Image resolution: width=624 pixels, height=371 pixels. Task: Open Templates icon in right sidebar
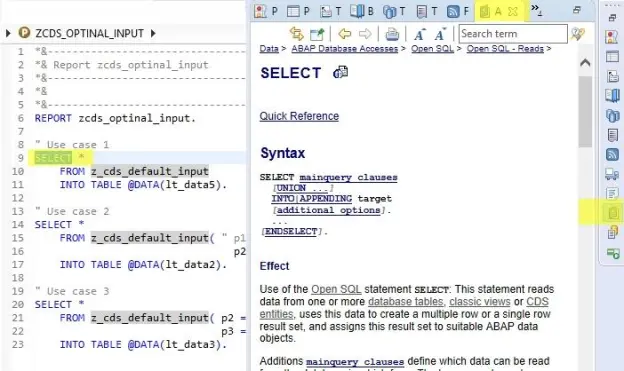point(612,76)
